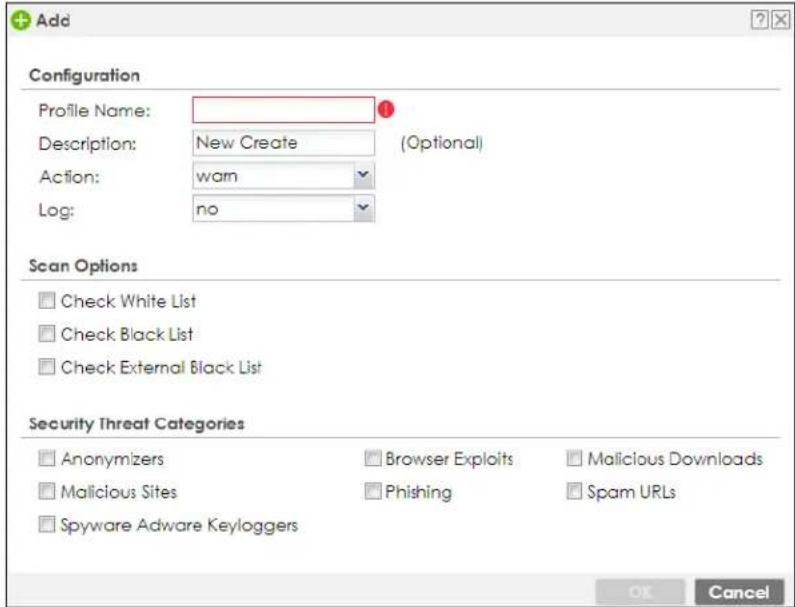
Task: Enable Check External Black List checkbox
Action: 47,367
